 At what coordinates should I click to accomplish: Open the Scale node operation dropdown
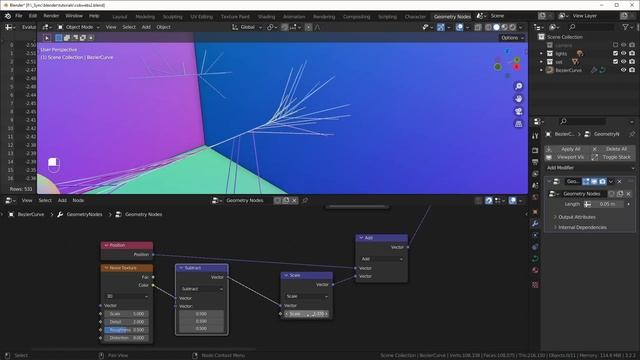click(x=307, y=296)
